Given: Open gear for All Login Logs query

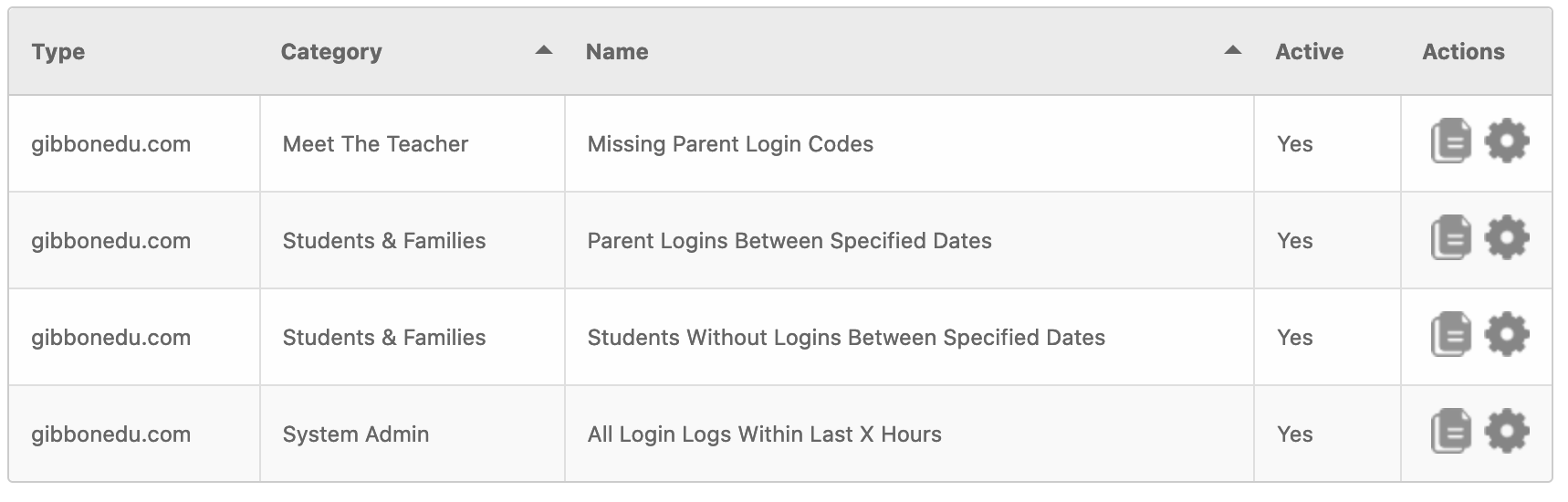Looking at the screenshot, I should pyautogui.click(x=1507, y=432).
